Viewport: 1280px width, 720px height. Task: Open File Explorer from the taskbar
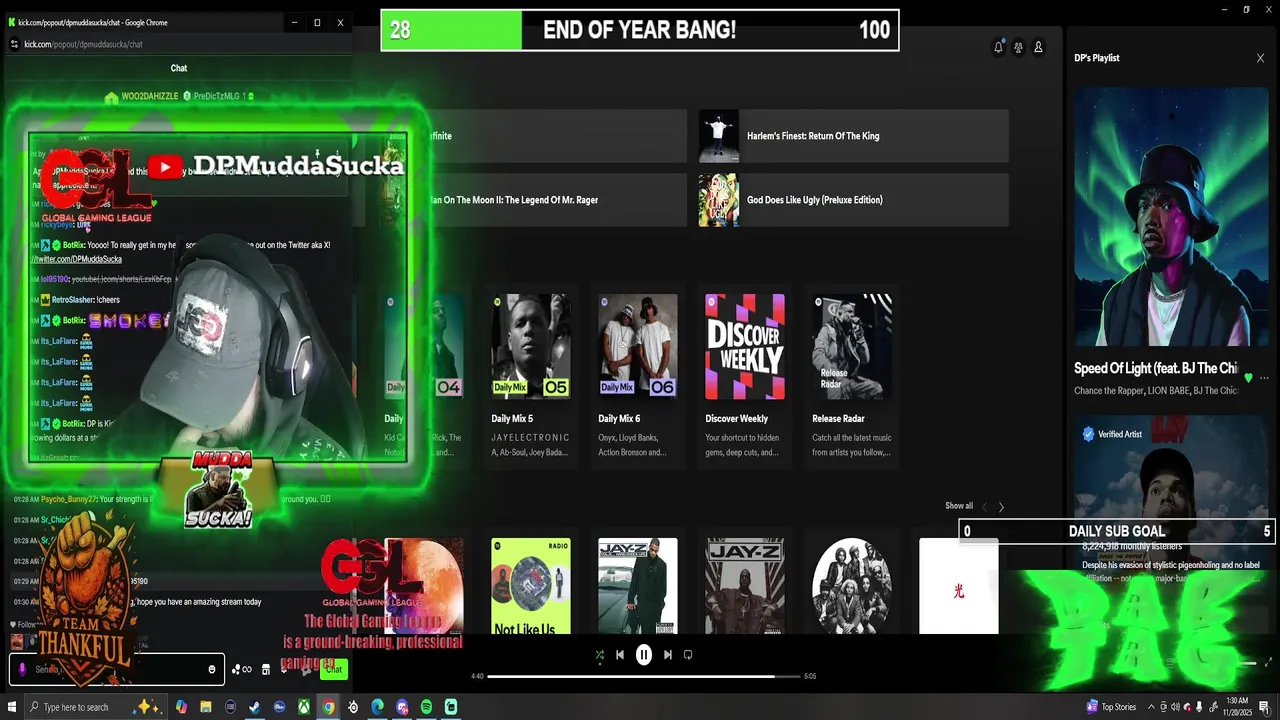pos(206,707)
